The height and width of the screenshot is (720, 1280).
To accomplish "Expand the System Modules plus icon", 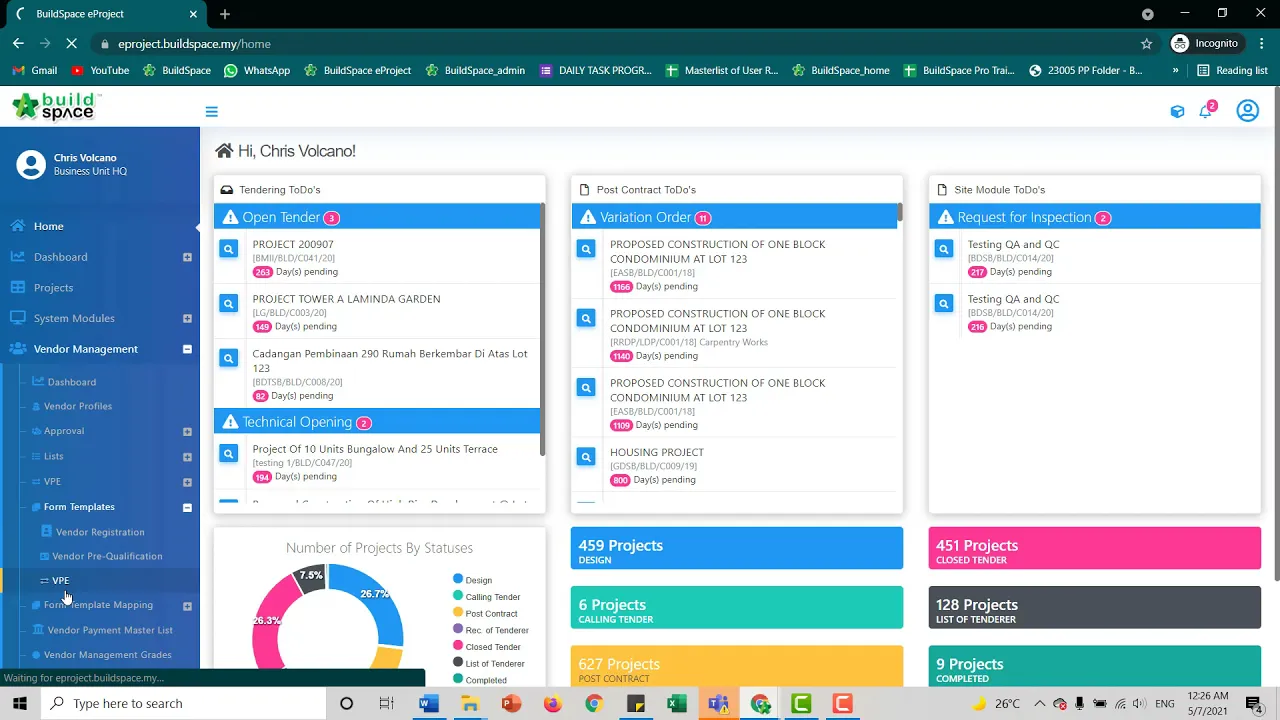I will (187, 319).
